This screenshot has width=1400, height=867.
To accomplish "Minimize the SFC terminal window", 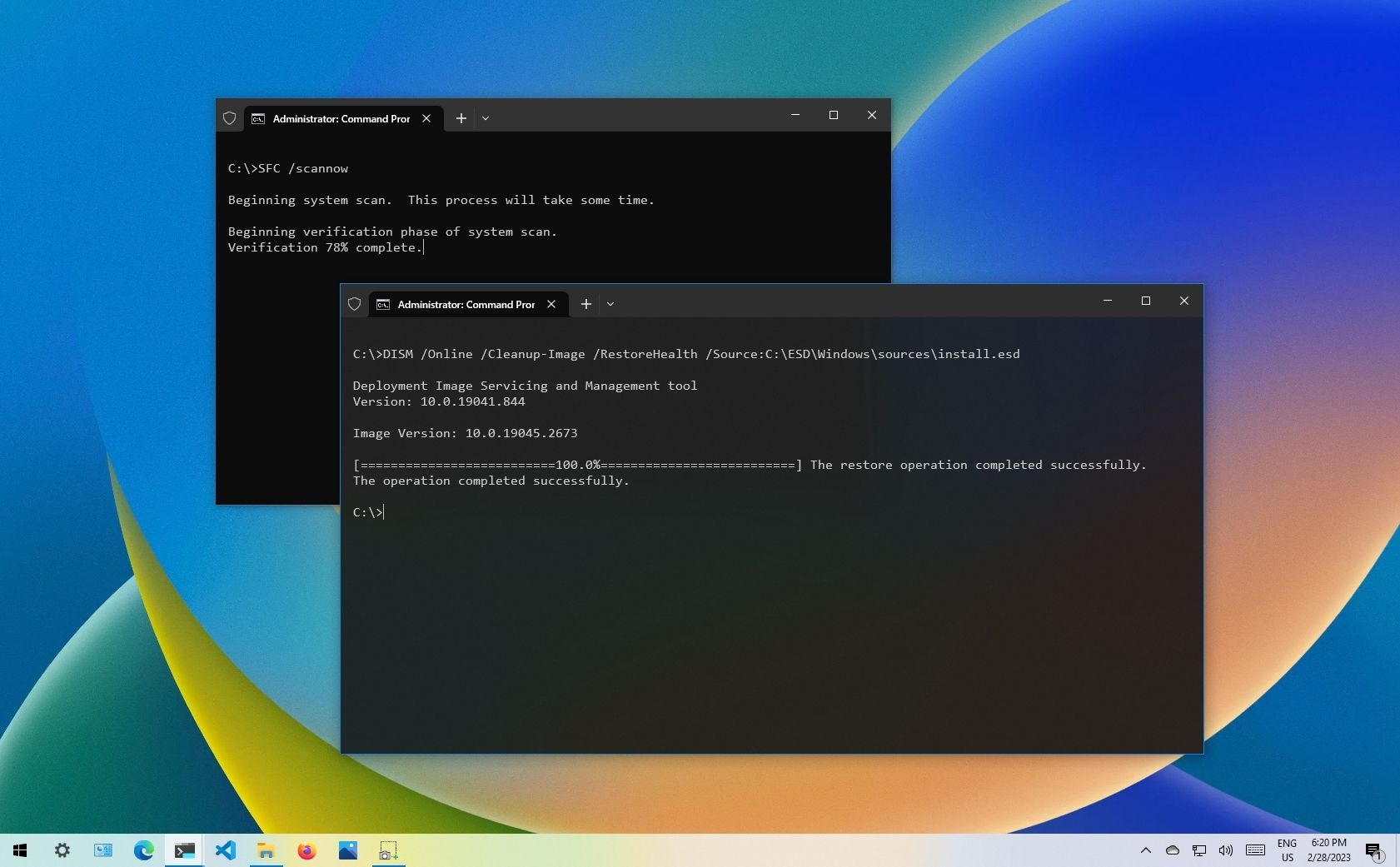I will tap(795, 115).
